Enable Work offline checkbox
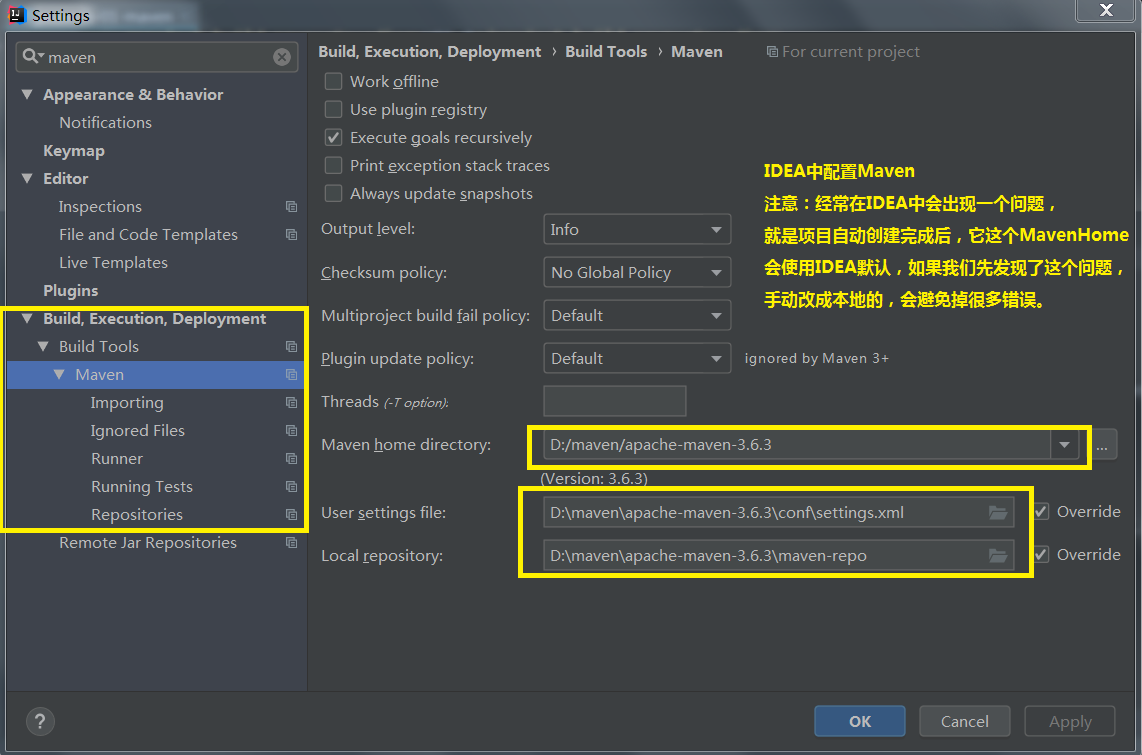Viewport: 1142px width, 755px height. [x=334, y=81]
